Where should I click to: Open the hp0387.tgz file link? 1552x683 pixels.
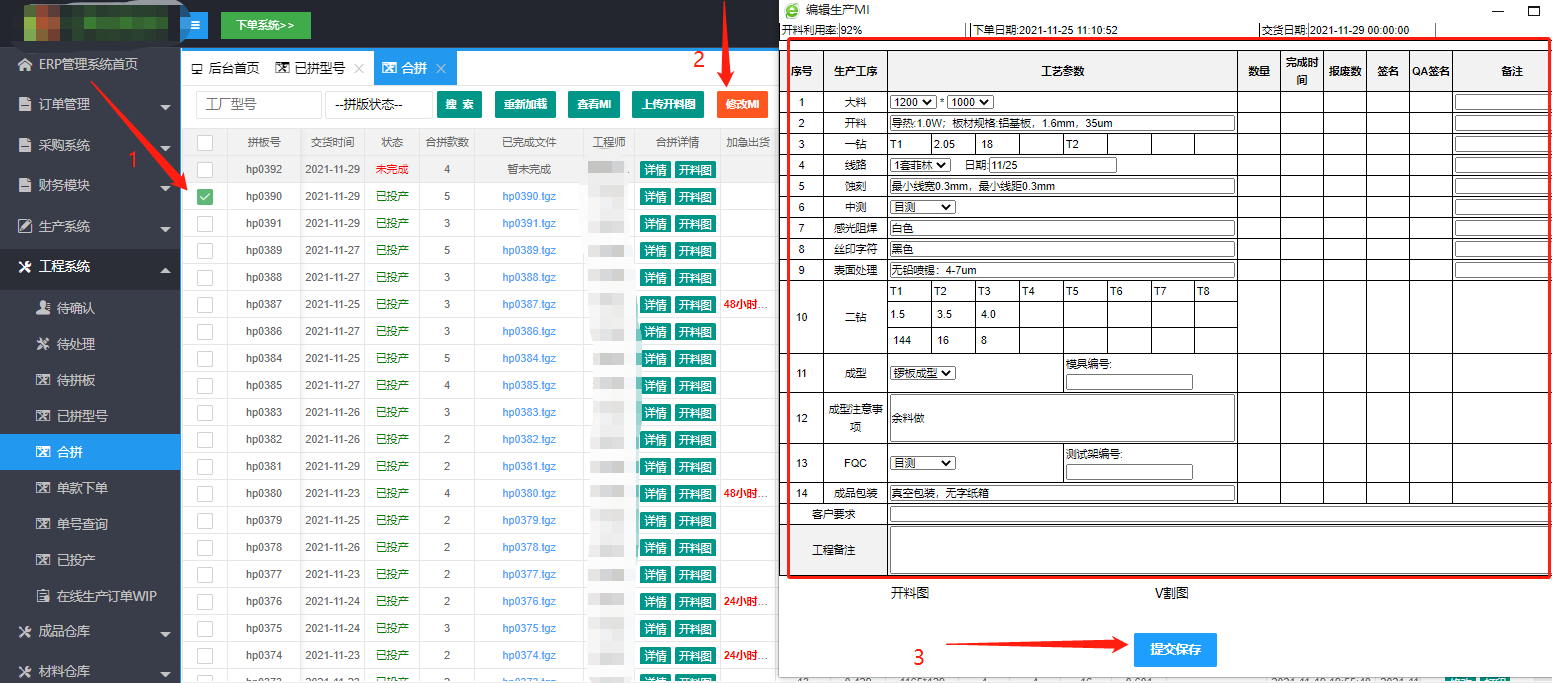coord(528,305)
